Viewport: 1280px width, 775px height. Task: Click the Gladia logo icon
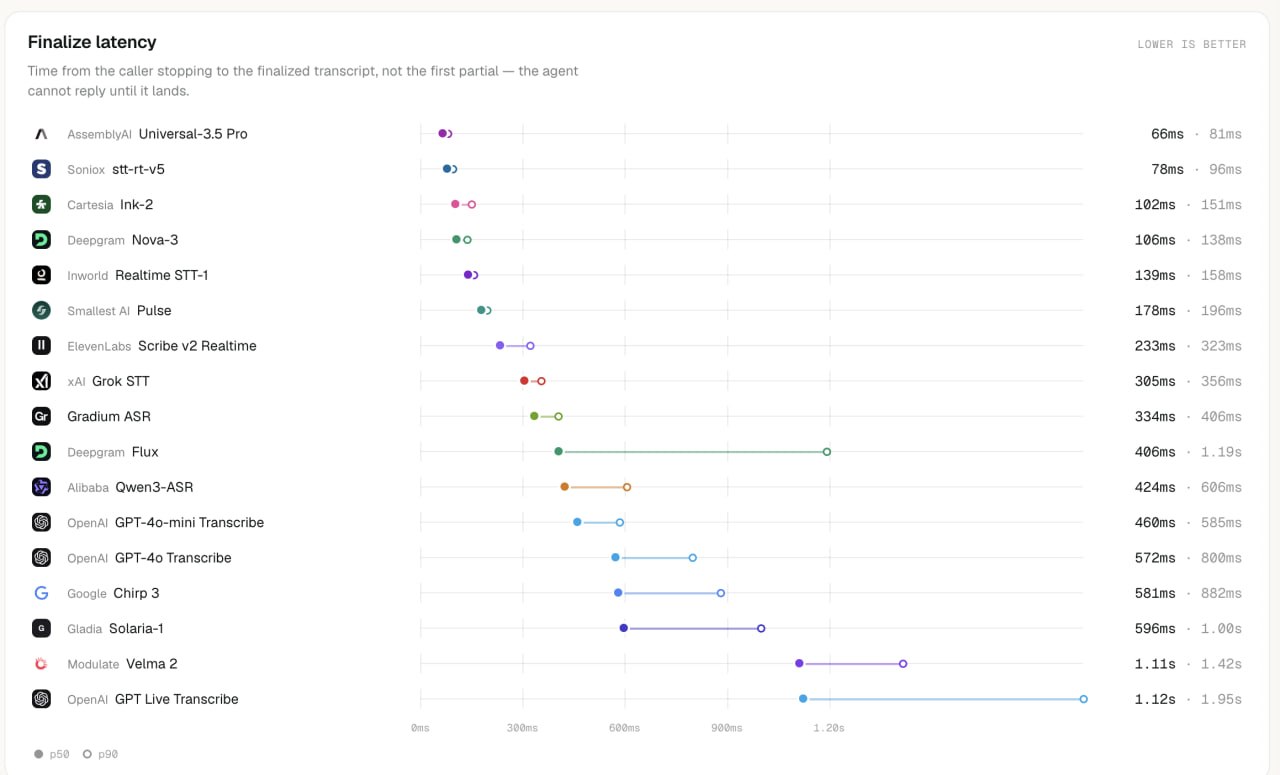(41, 628)
